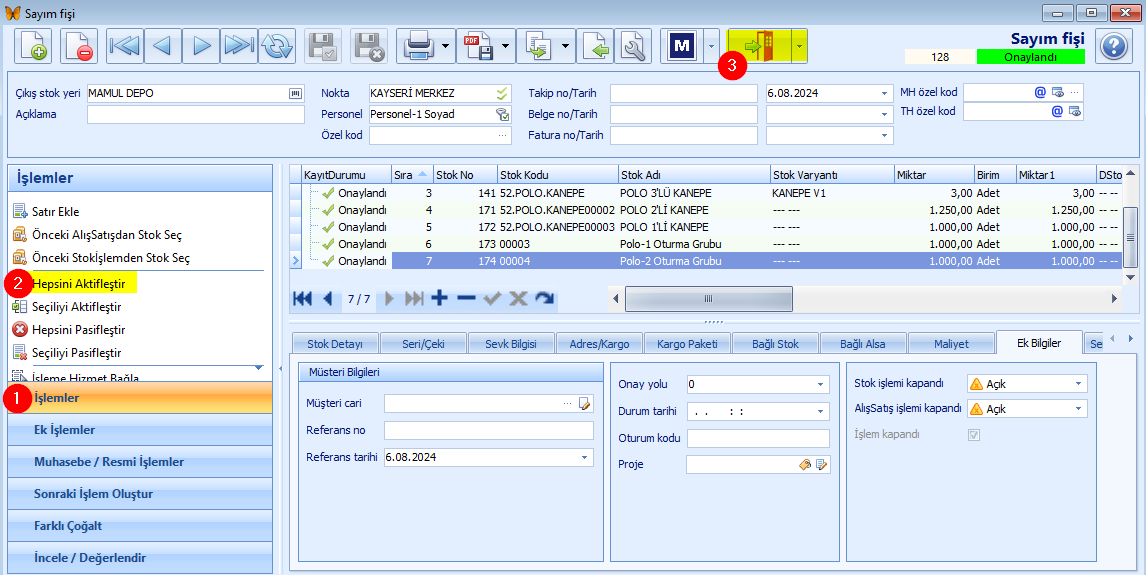Click Satır Ekle in İşlemler panel
1146x575 pixels.
56,212
